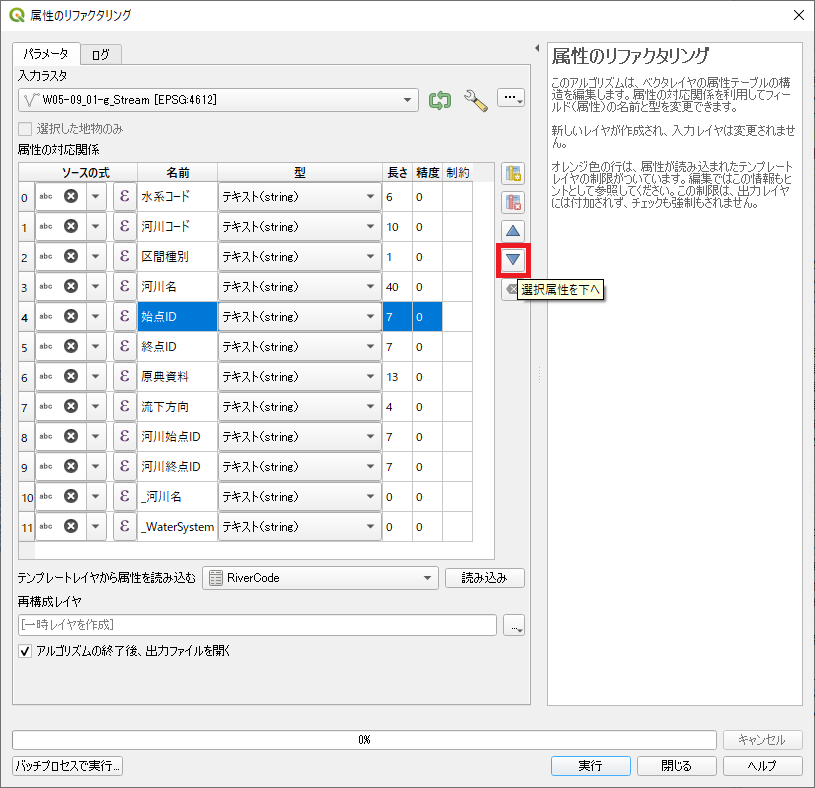
Task: Open RiverCode template layer dropdown
Action: pyautogui.click(x=428, y=577)
